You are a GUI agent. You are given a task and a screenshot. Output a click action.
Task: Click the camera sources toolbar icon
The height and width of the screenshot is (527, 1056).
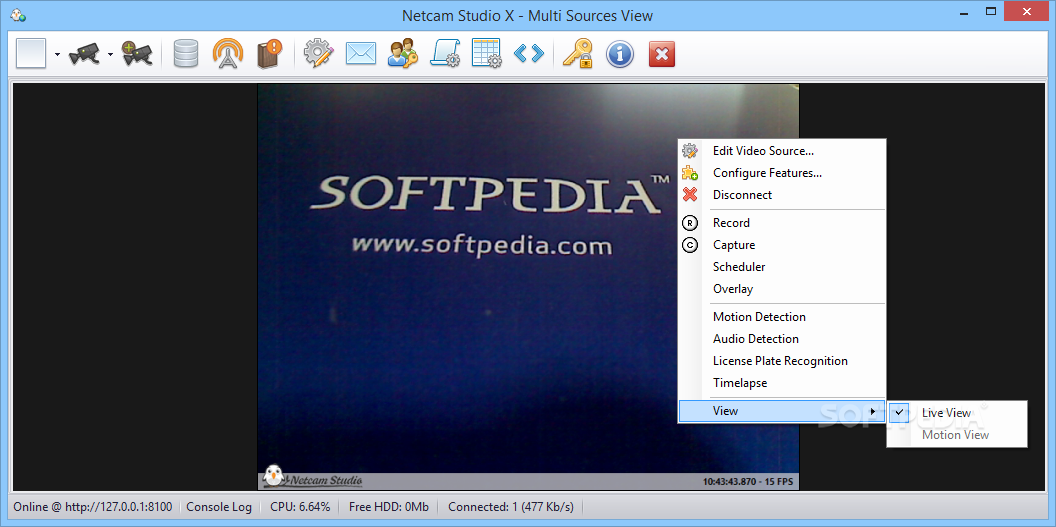(x=84, y=53)
